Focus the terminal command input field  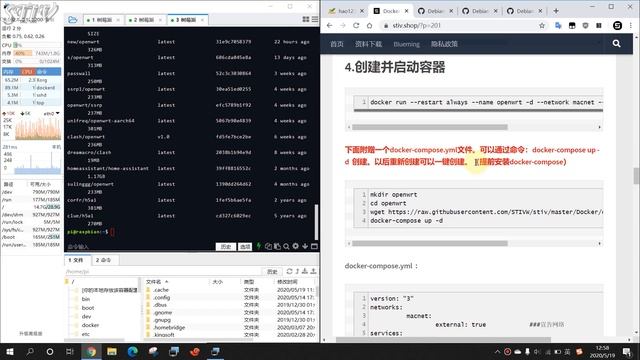pos(140,247)
